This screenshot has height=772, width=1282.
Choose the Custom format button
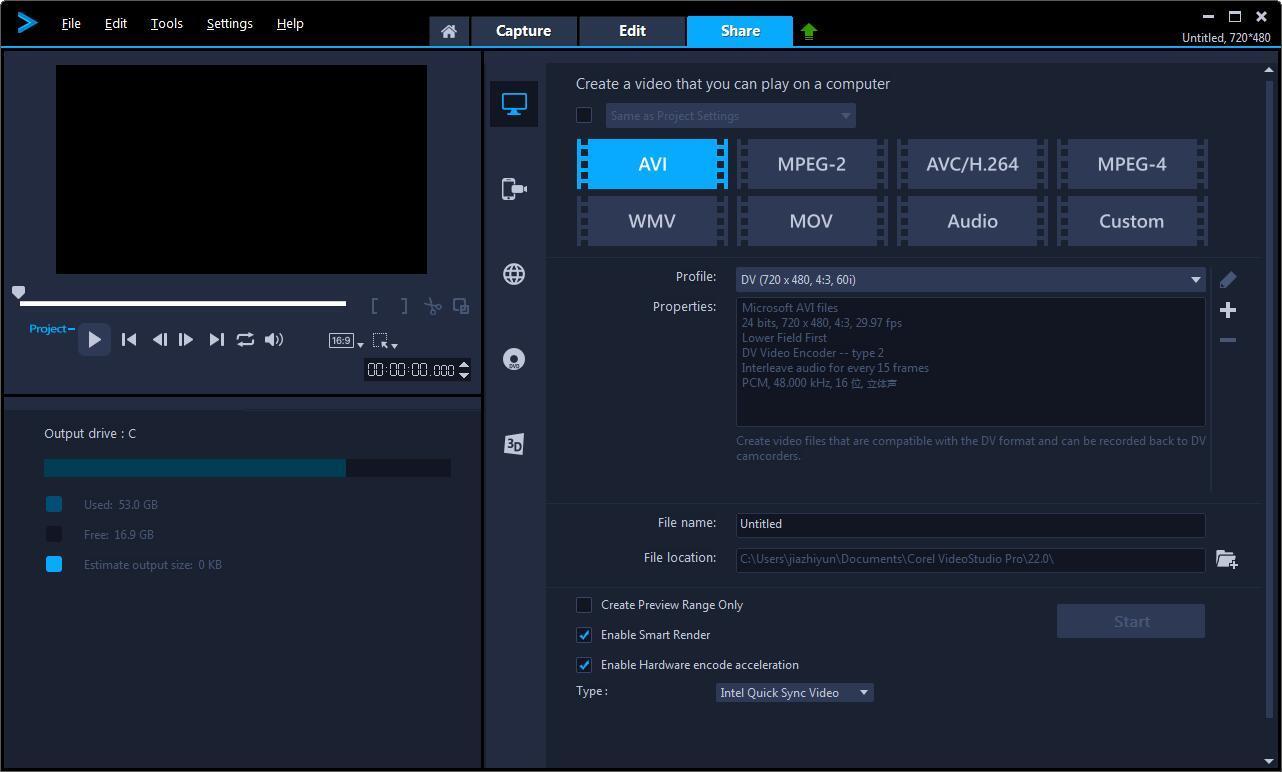[1132, 221]
